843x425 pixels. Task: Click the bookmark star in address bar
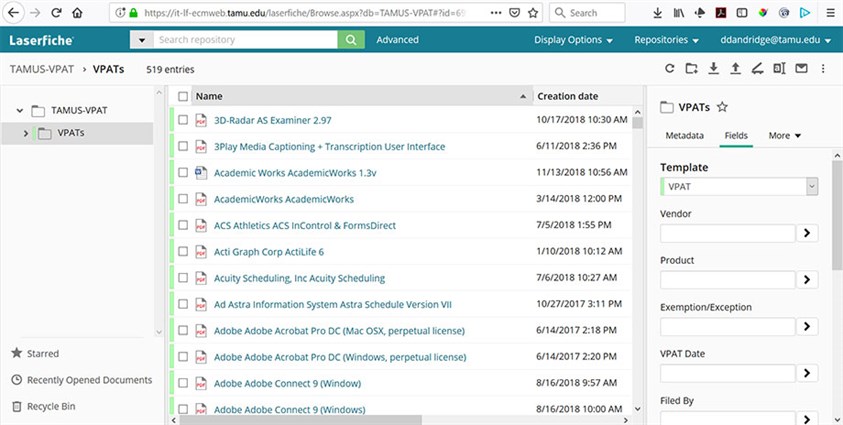532,13
